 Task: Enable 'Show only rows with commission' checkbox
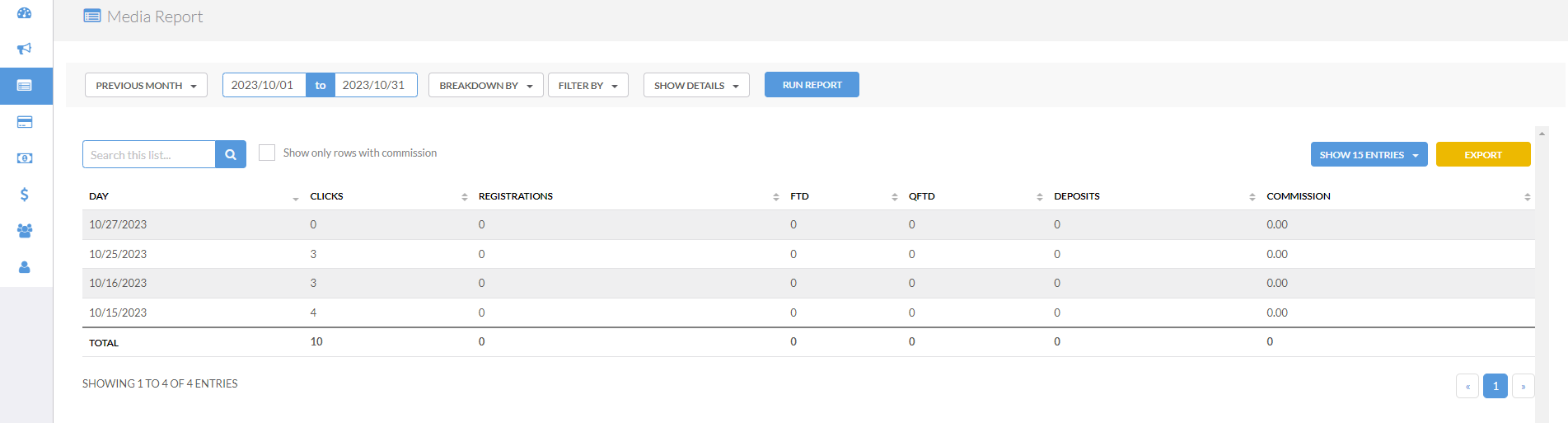tap(267, 153)
